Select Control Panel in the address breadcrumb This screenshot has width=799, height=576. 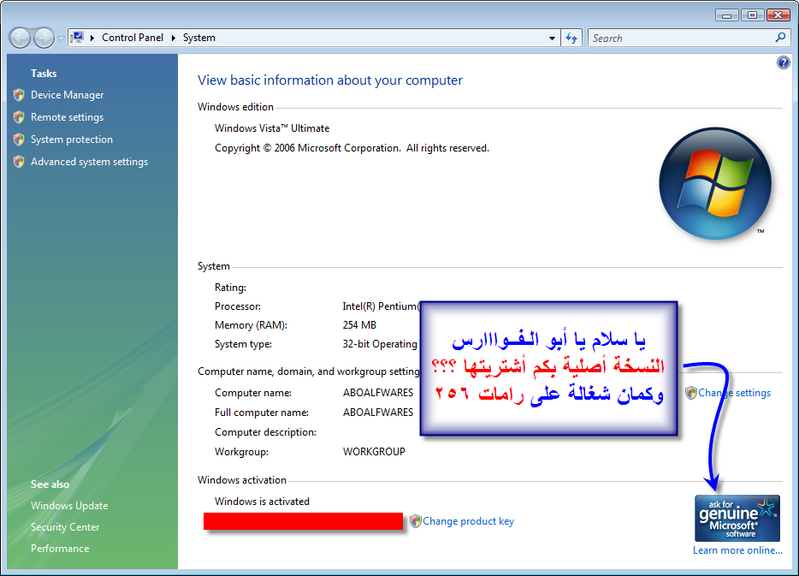tap(132, 38)
